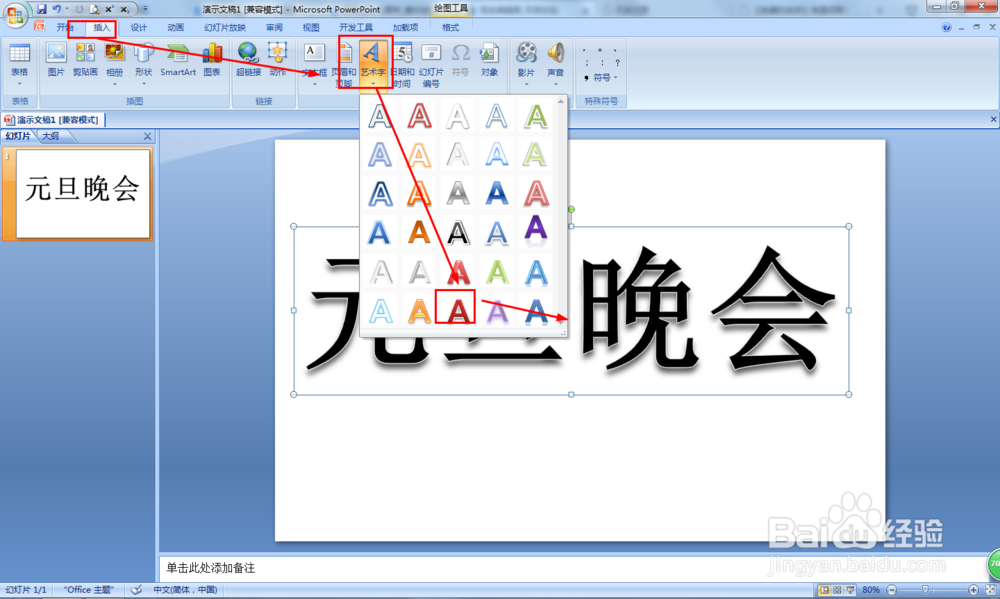The image size is (1000, 599).
Task: Insert slide number (幻灯片编号)
Action: pos(431,65)
